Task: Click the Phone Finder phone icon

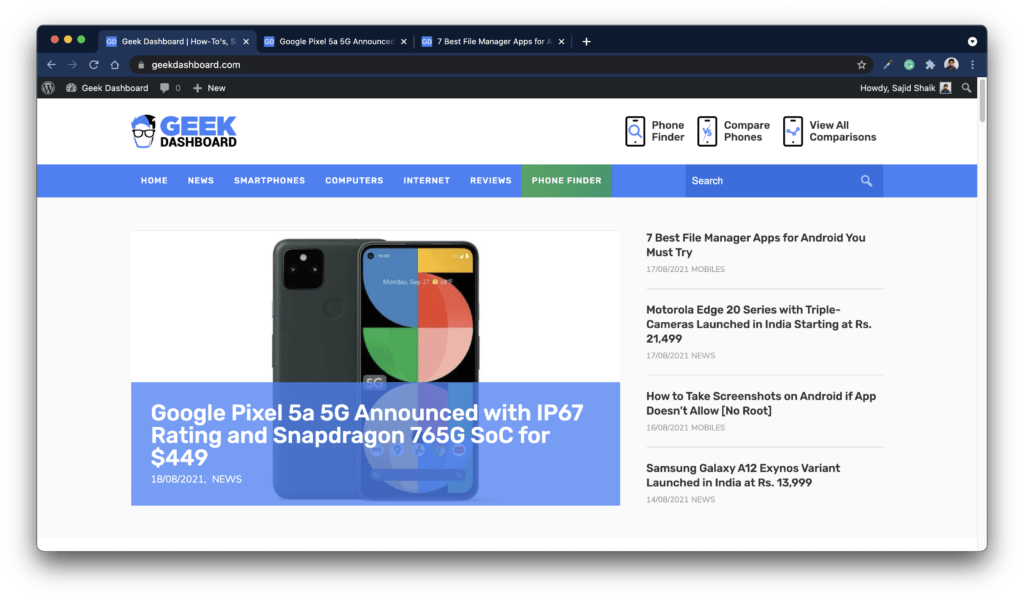Action: click(635, 131)
